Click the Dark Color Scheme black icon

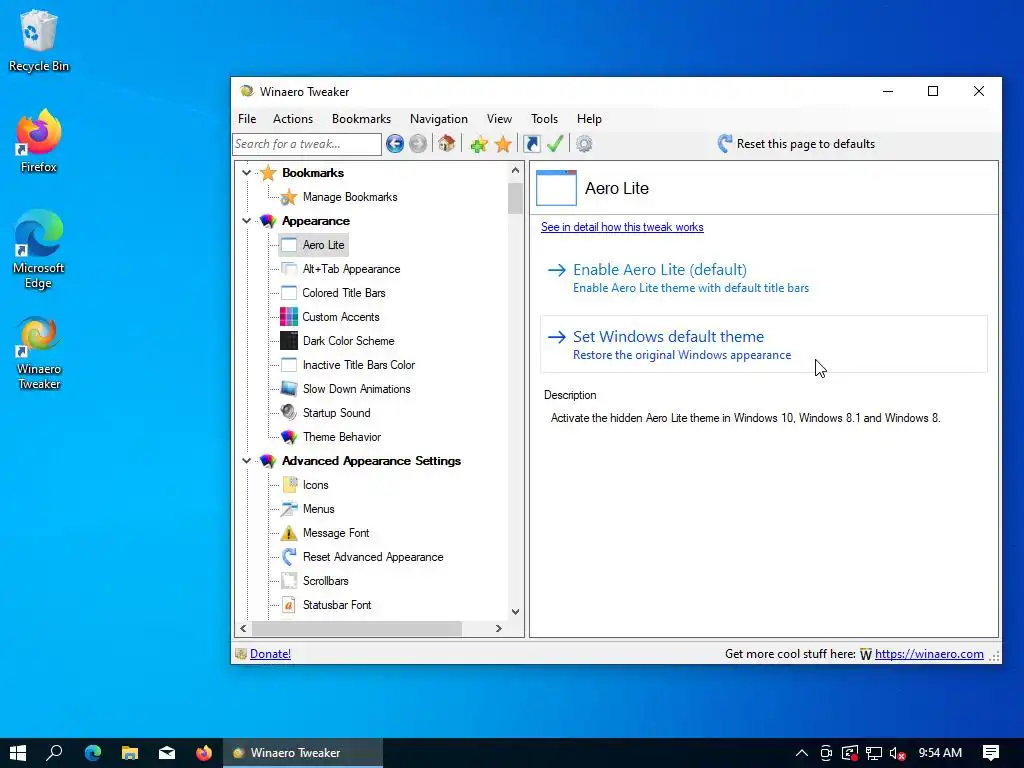click(289, 341)
